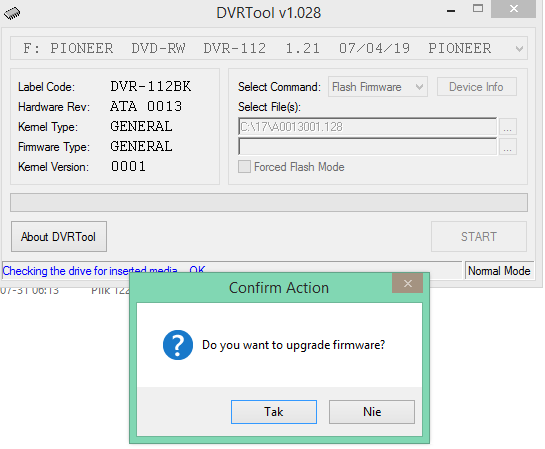Click the first file path field
The width and height of the screenshot is (545, 449).
(367, 126)
